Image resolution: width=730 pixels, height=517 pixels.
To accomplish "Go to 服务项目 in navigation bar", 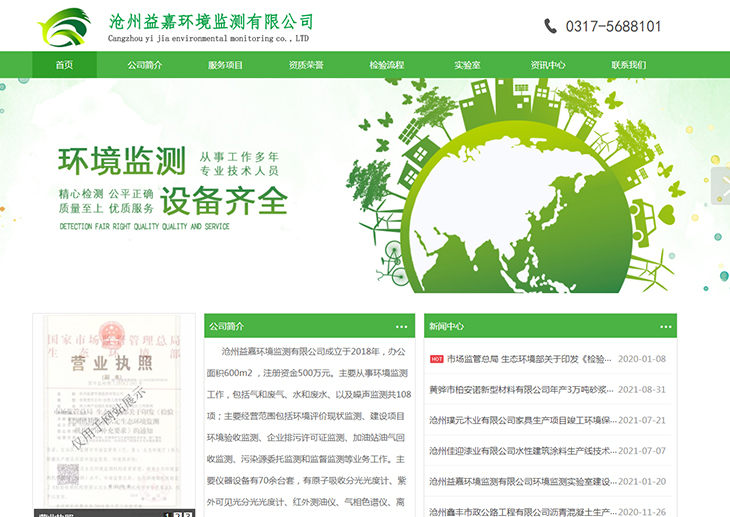I will (x=226, y=65).
